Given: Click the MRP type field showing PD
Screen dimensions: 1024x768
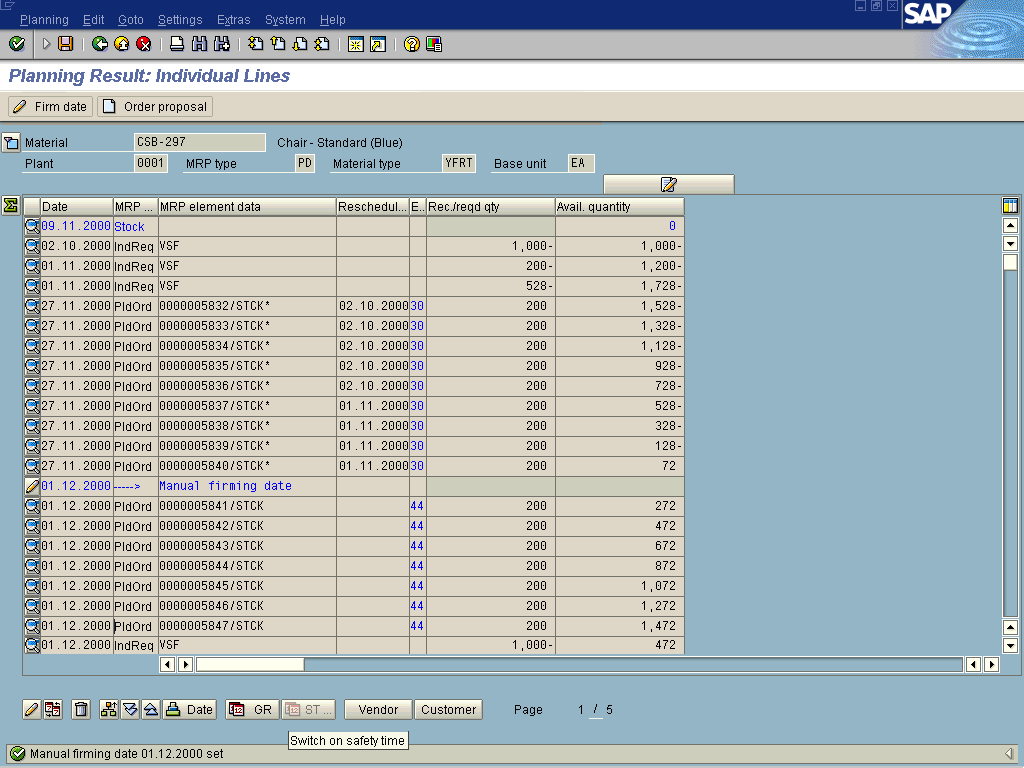Looking at the screenshot, I should 305,163.
